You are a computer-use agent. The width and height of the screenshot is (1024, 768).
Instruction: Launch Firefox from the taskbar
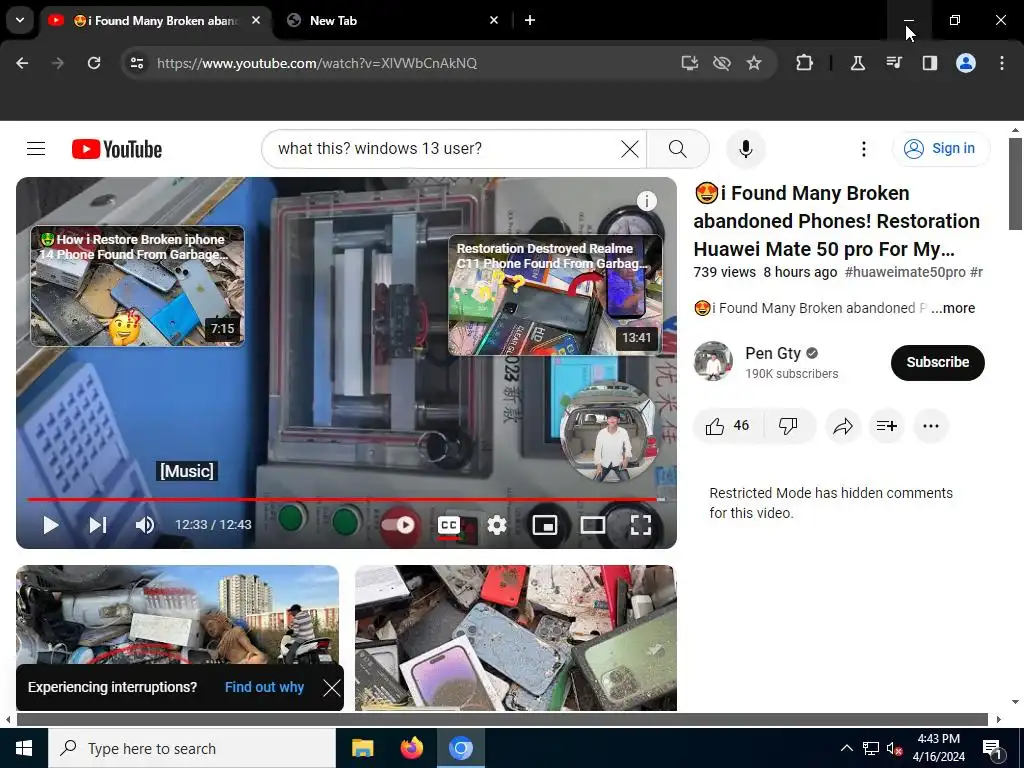[411, 748]
